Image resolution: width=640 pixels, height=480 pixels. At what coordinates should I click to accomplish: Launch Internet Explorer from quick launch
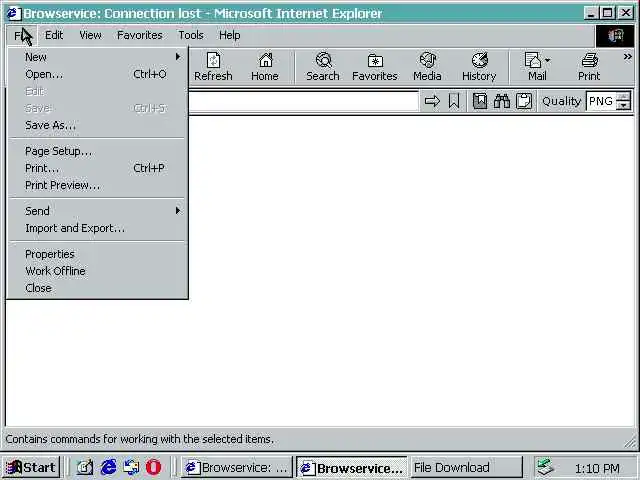108,467
